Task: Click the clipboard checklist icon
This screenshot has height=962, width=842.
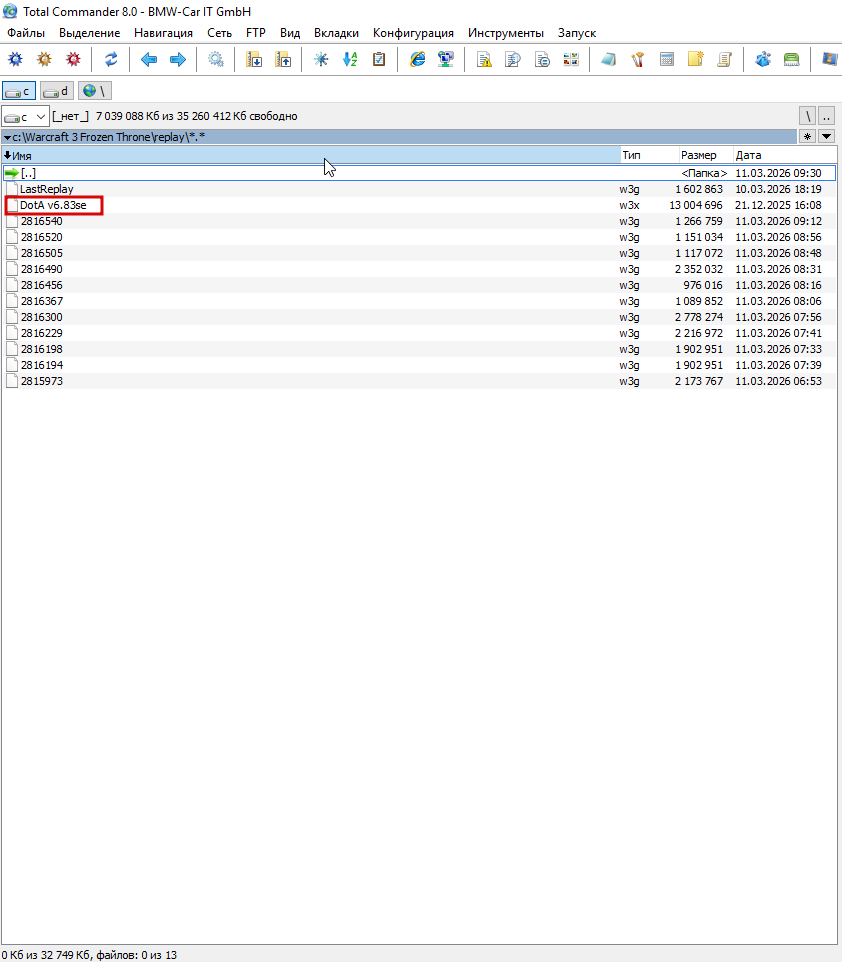Action: click(x=379, y=60)
